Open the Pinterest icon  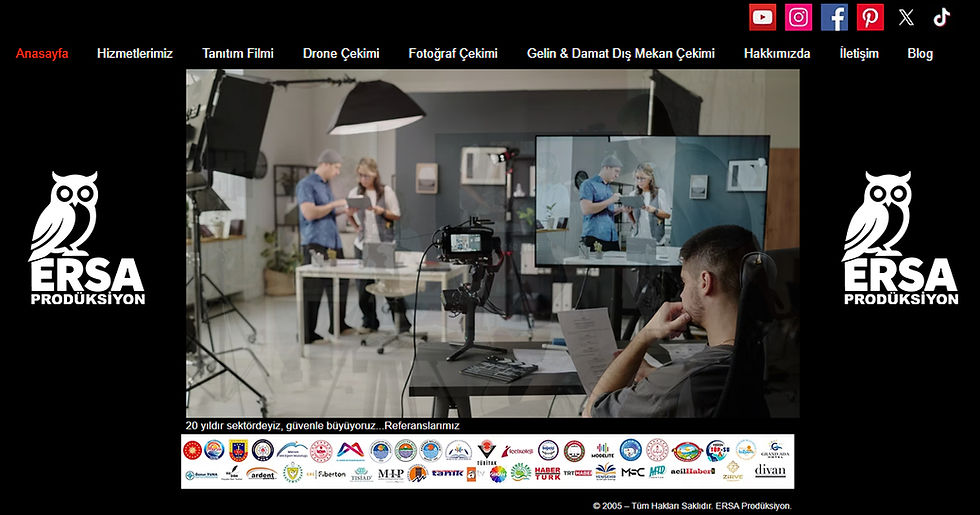coord(870,18)
